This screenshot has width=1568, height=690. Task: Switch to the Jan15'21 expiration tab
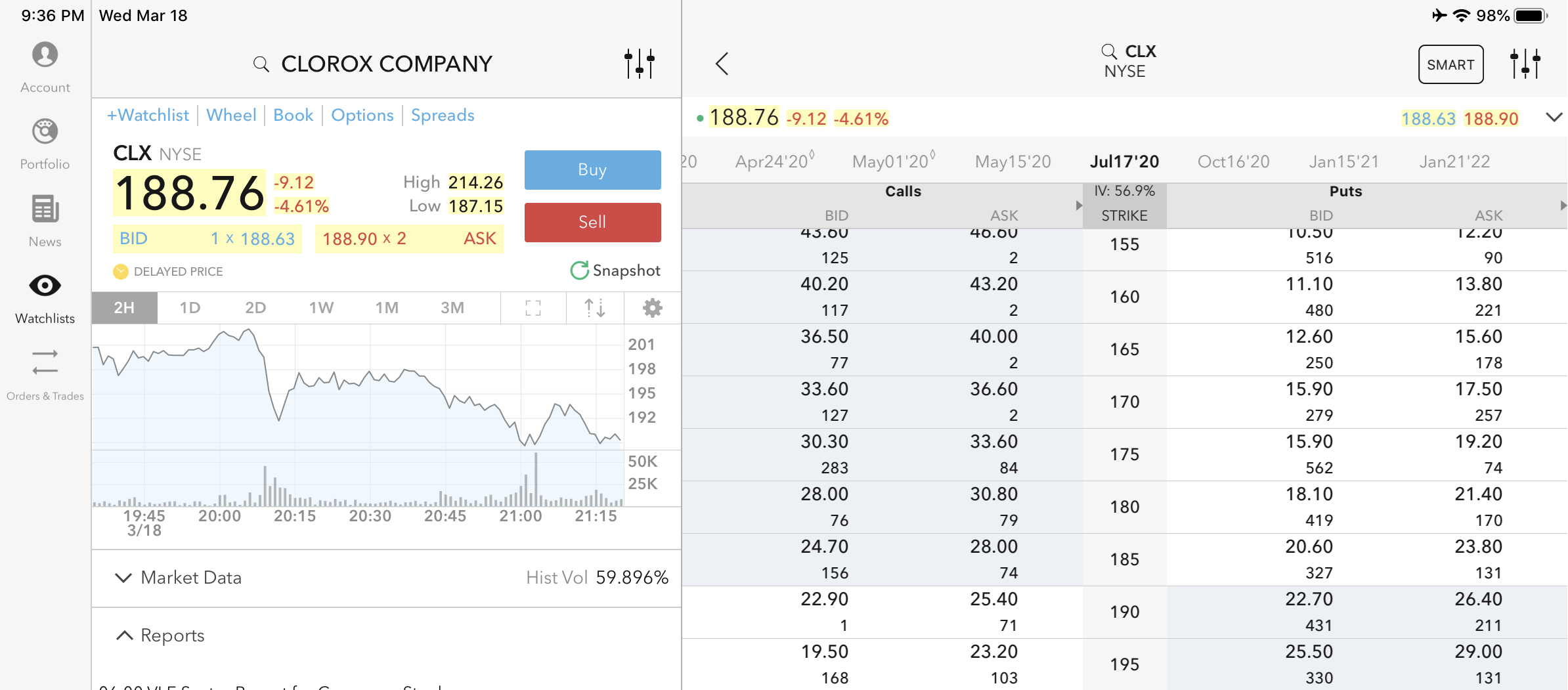[1343, 162]
